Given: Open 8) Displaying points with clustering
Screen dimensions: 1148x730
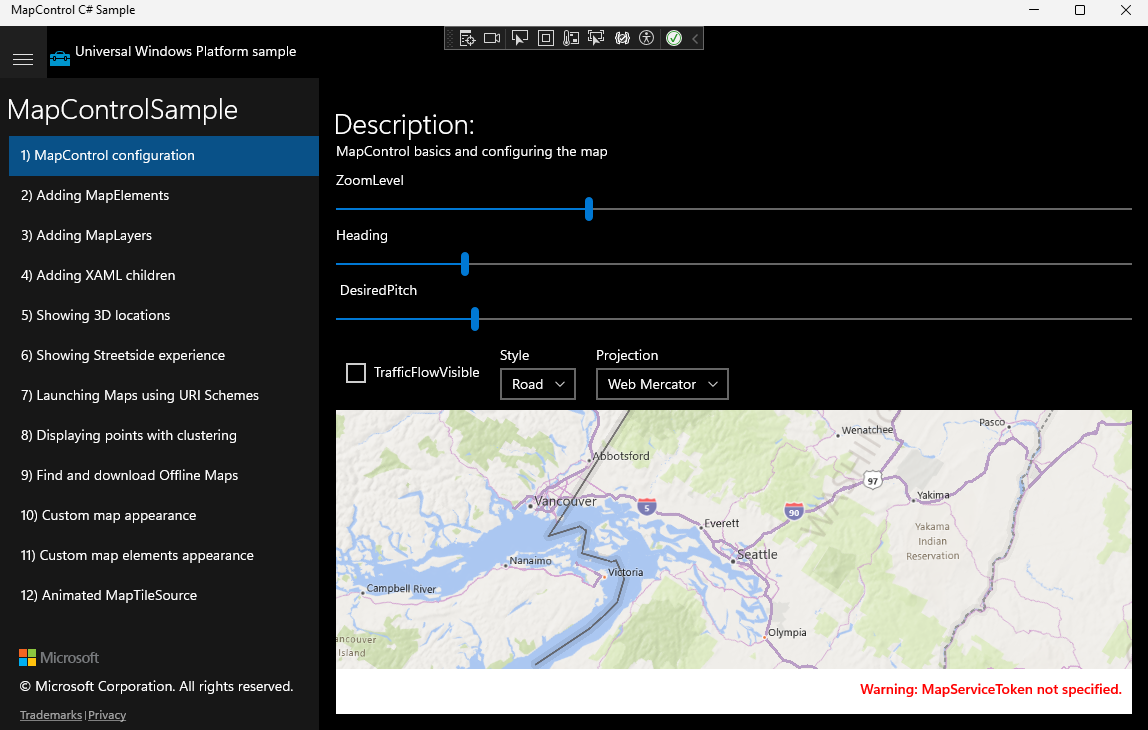Looking at the screenshot, I should click(x=164, y=435).
